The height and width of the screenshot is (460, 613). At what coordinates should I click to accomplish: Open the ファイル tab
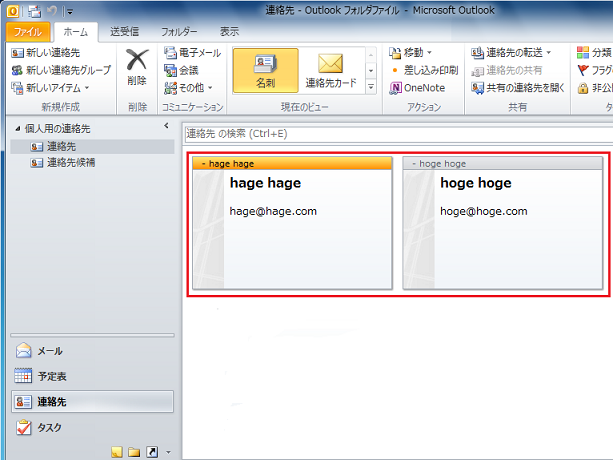(28, 32)
